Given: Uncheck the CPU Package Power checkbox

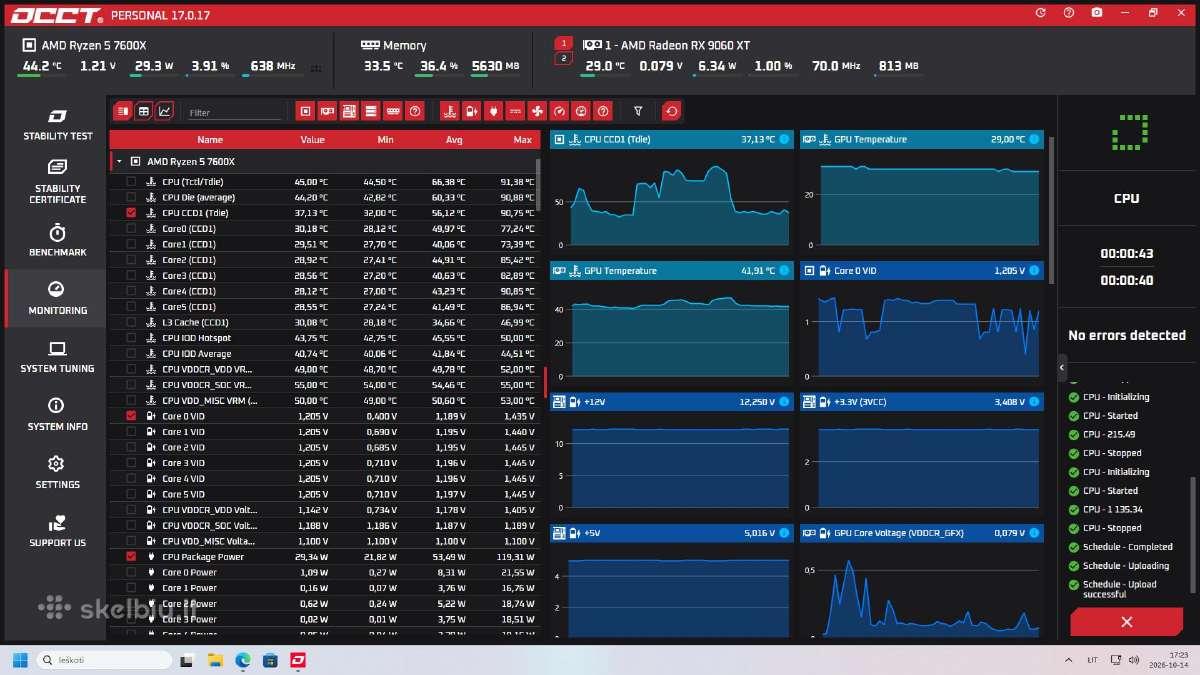Looking at the screenshot, I should click(x=131, y=557).
